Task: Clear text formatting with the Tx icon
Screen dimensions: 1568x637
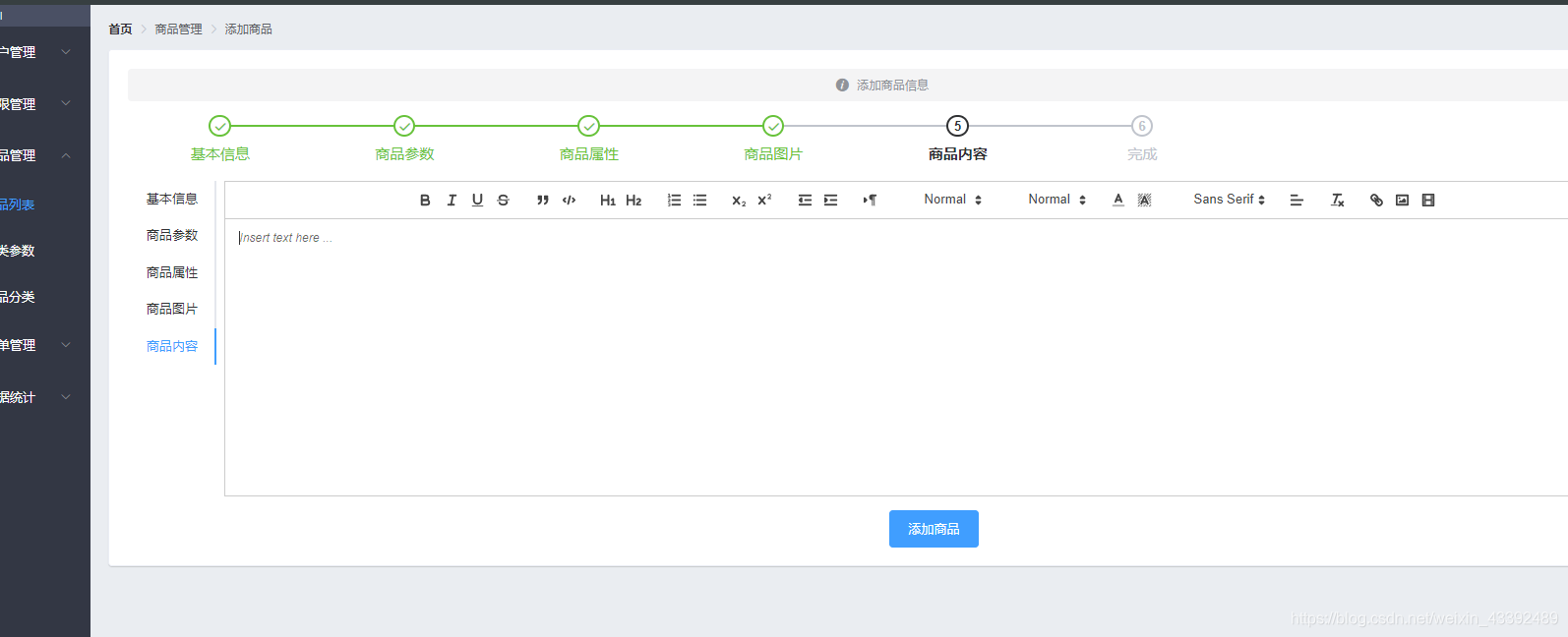Action: tap(1337, 200)
